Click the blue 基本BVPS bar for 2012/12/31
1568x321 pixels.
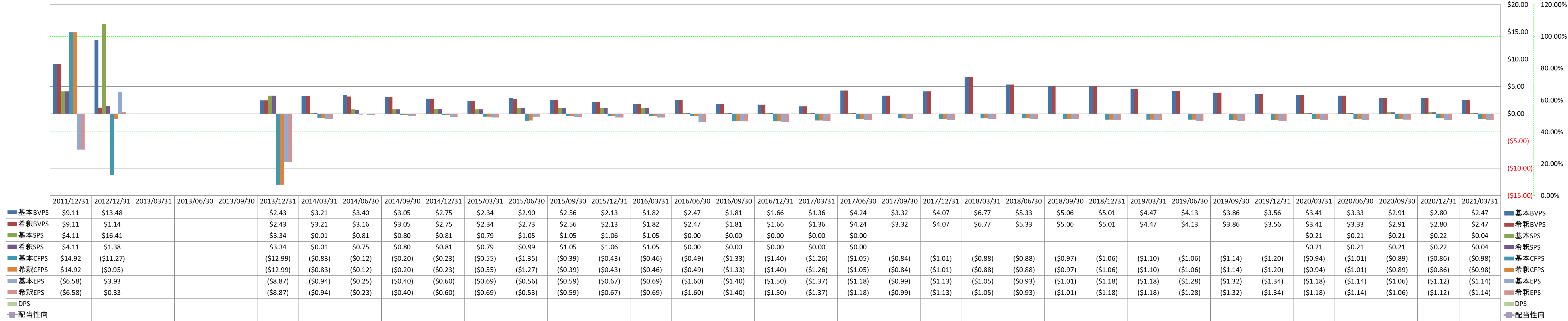point(96,77)
